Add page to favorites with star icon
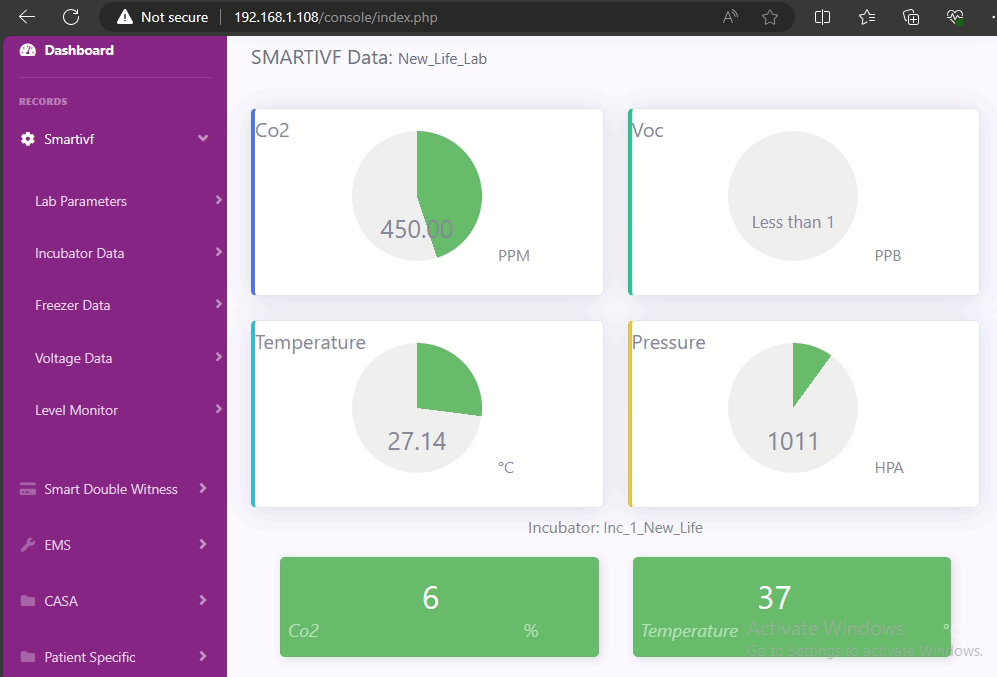The width and height of the screenshot is (997, 677). pyautogui.click(x=770, y=17)
